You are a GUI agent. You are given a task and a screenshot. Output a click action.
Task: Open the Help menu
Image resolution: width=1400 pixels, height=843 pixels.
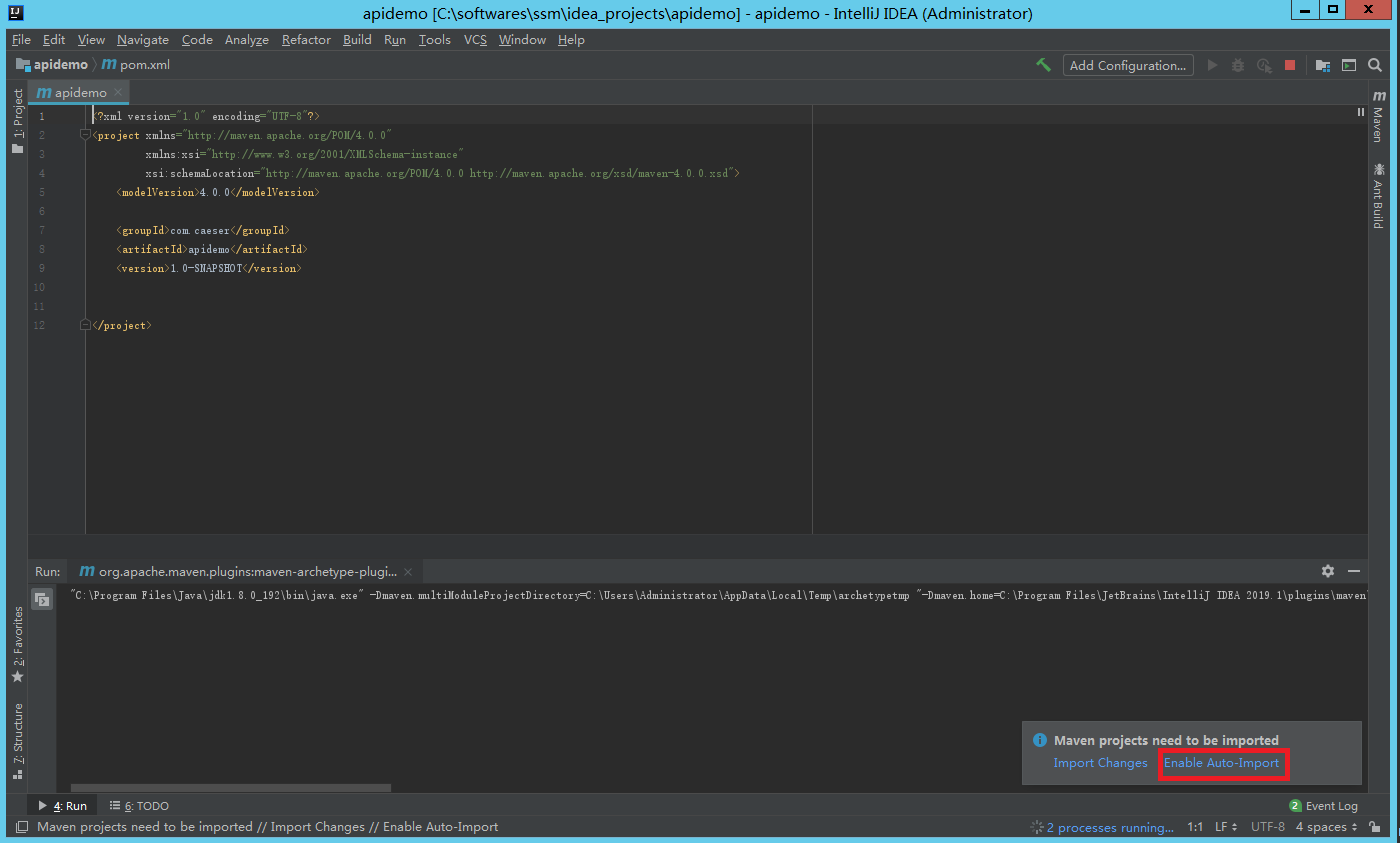[x=571, y=40]
